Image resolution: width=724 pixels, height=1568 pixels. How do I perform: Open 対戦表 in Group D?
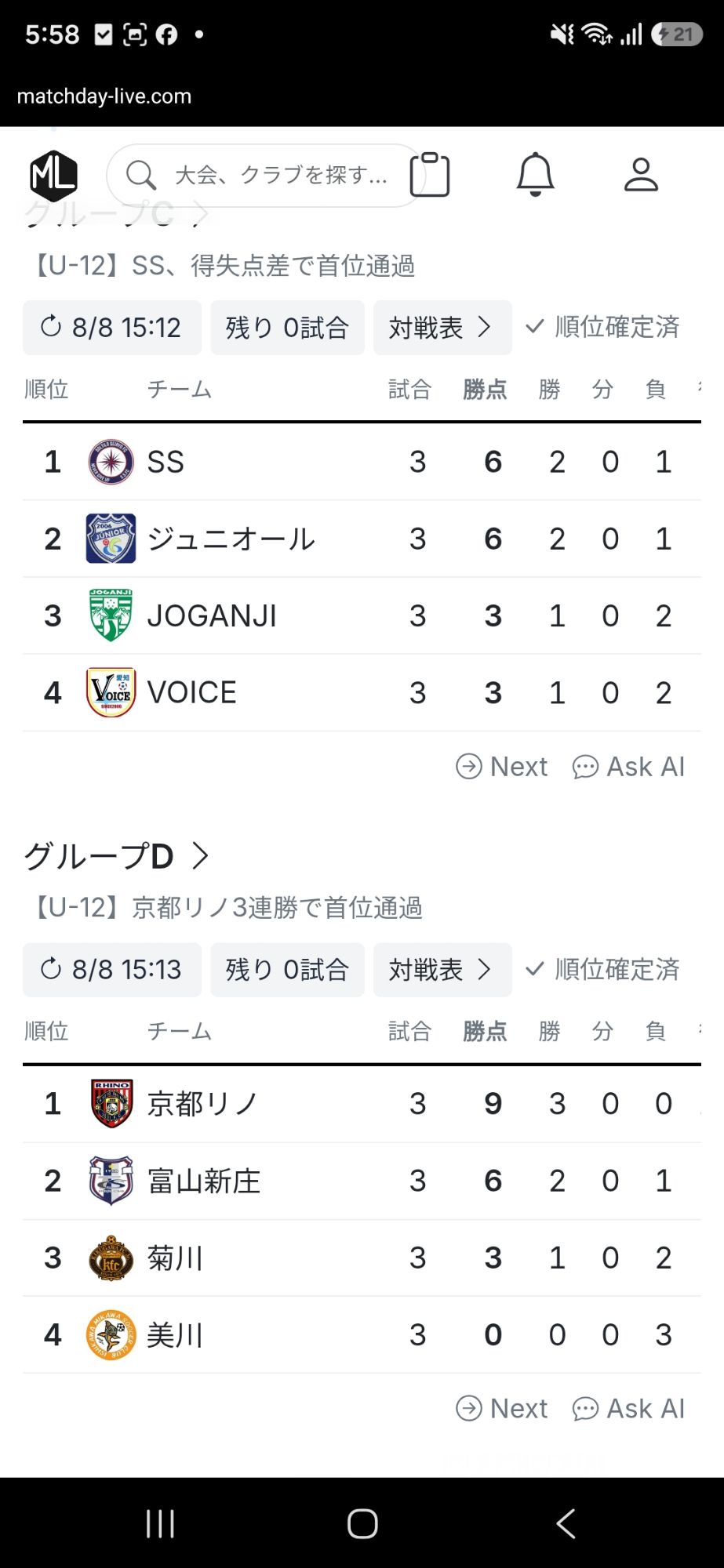coord(442,970)
